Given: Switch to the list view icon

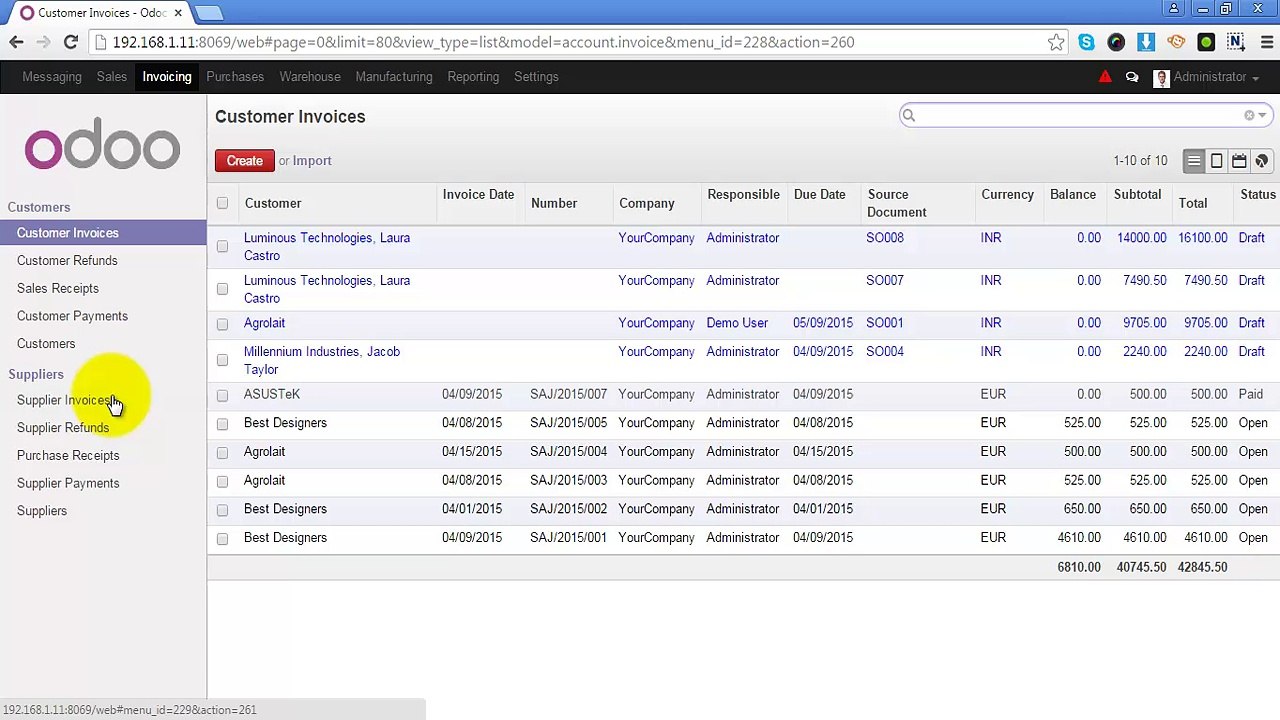Looking at the screenshot, I should tap(1194, 161).
